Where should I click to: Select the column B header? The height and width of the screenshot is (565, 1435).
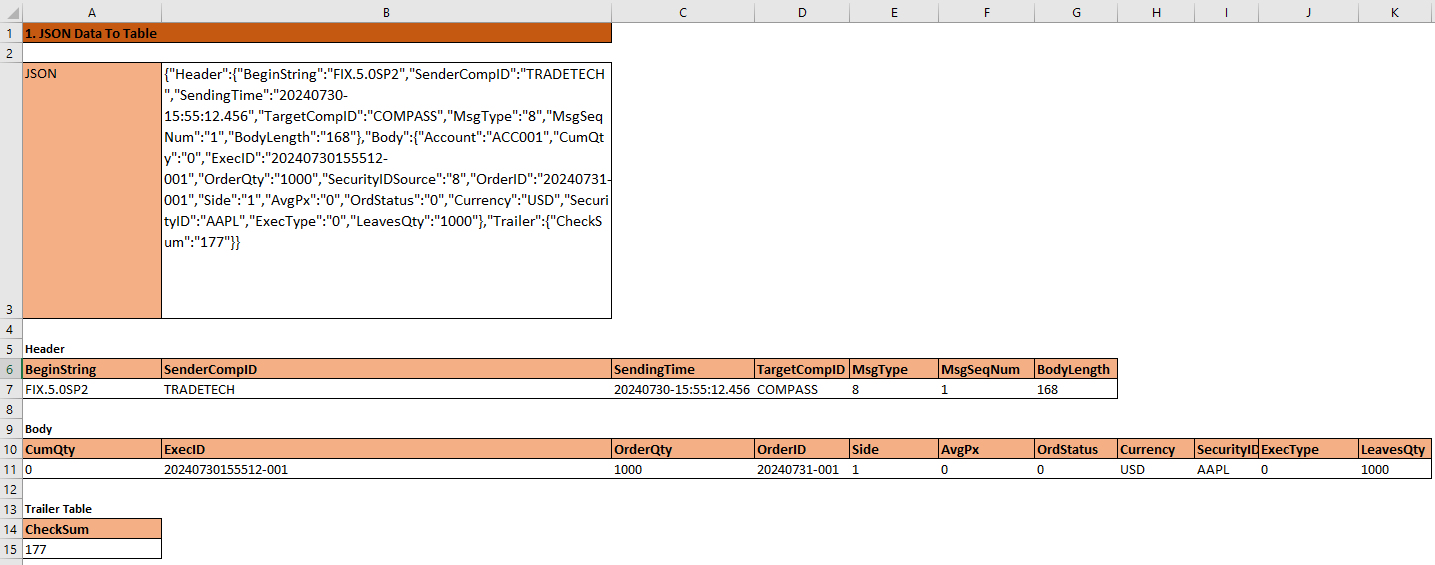tap(386, 12)
